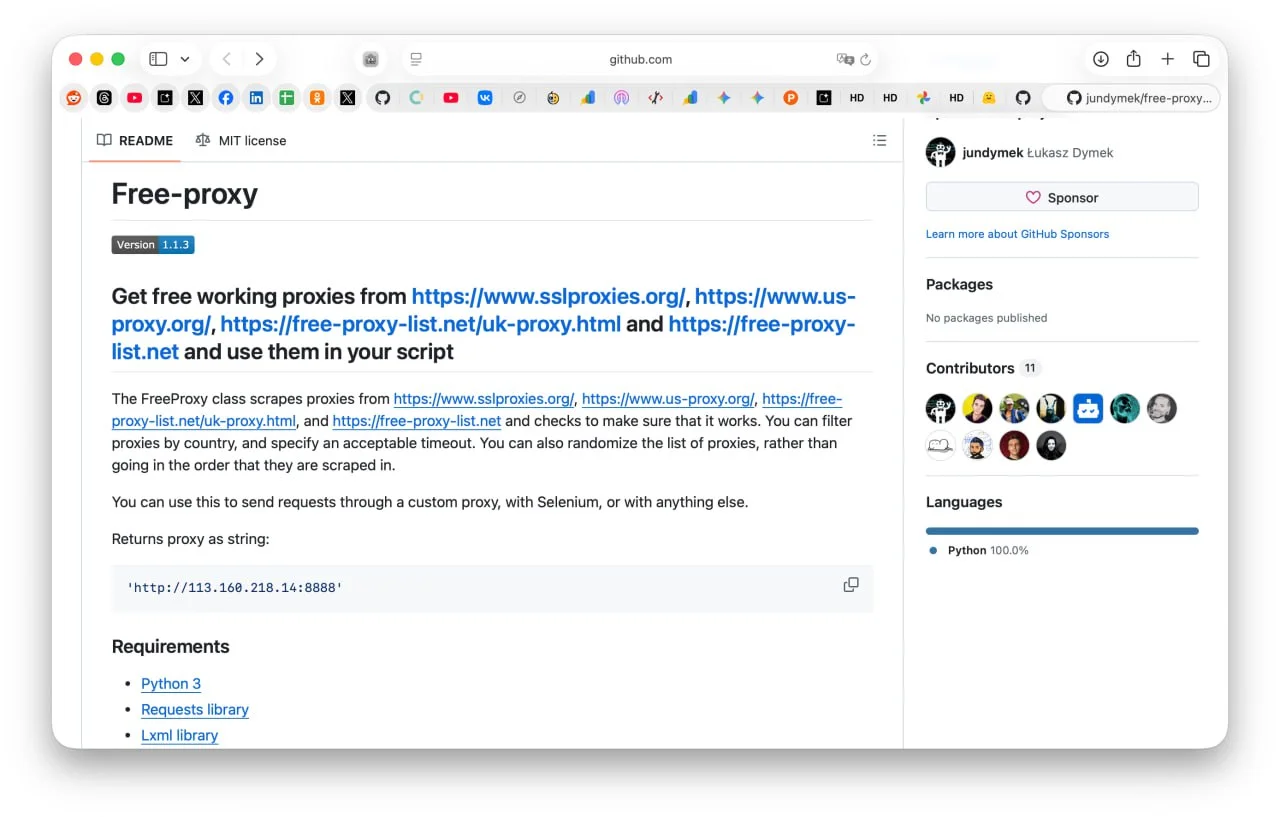Click the Python language percentage bar

pos(1061,531)
